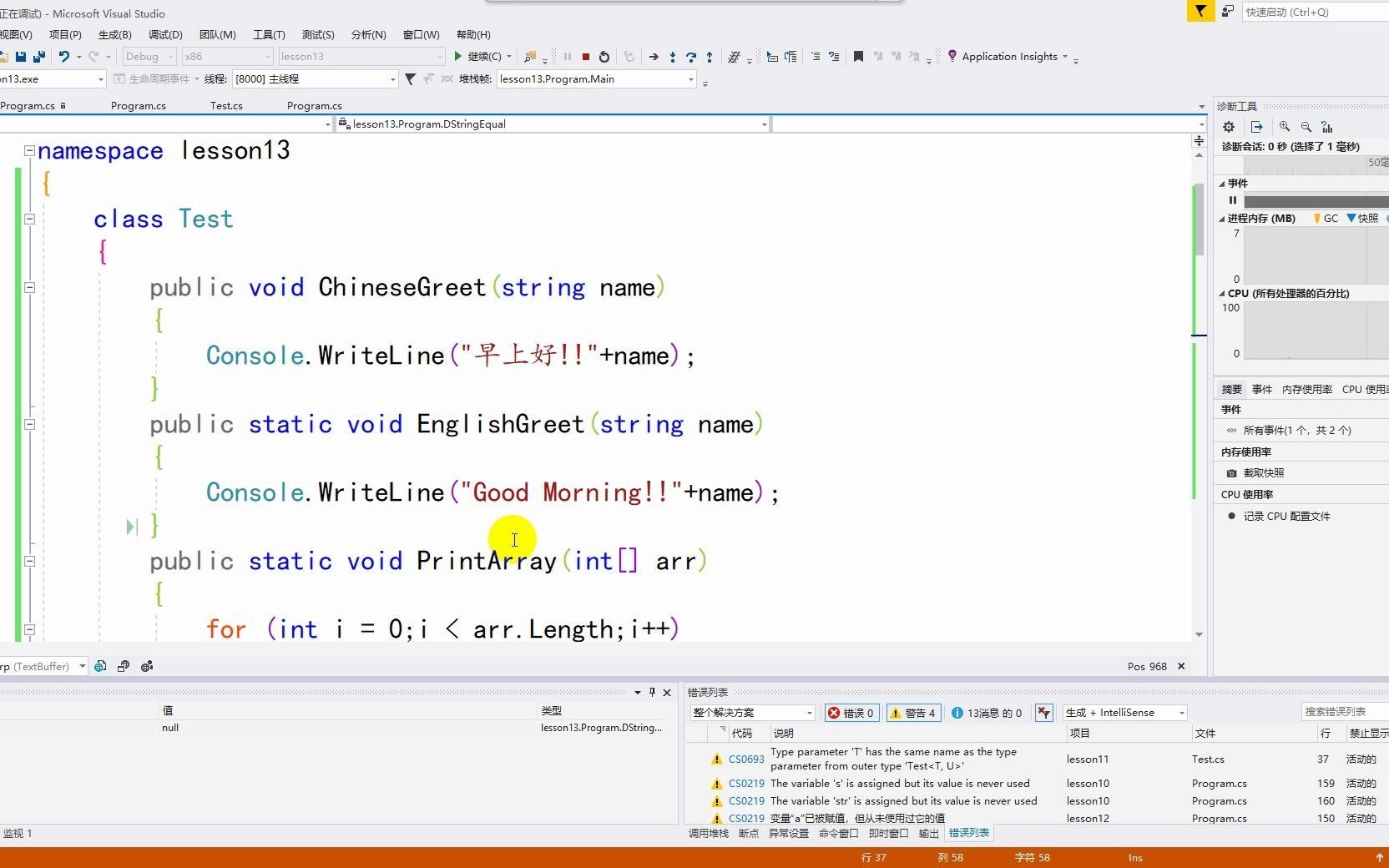Stop debugging with the red square
This screenshot has width=1389, height=868.
coord(586,57)
